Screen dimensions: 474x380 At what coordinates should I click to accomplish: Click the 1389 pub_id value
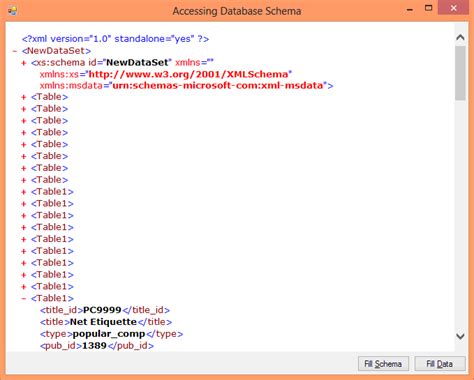(x=94, y=346)
